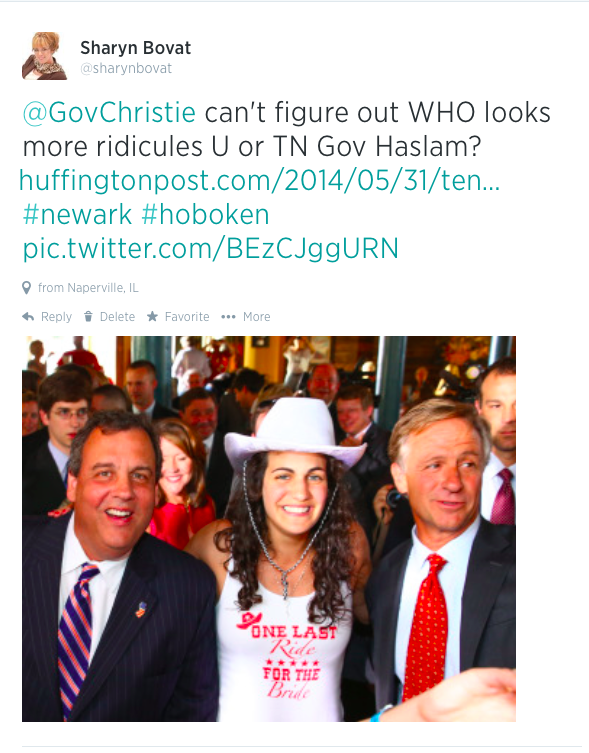Click the #newark hashtag
Screen dimensions: 589x753
click(77, 214)
